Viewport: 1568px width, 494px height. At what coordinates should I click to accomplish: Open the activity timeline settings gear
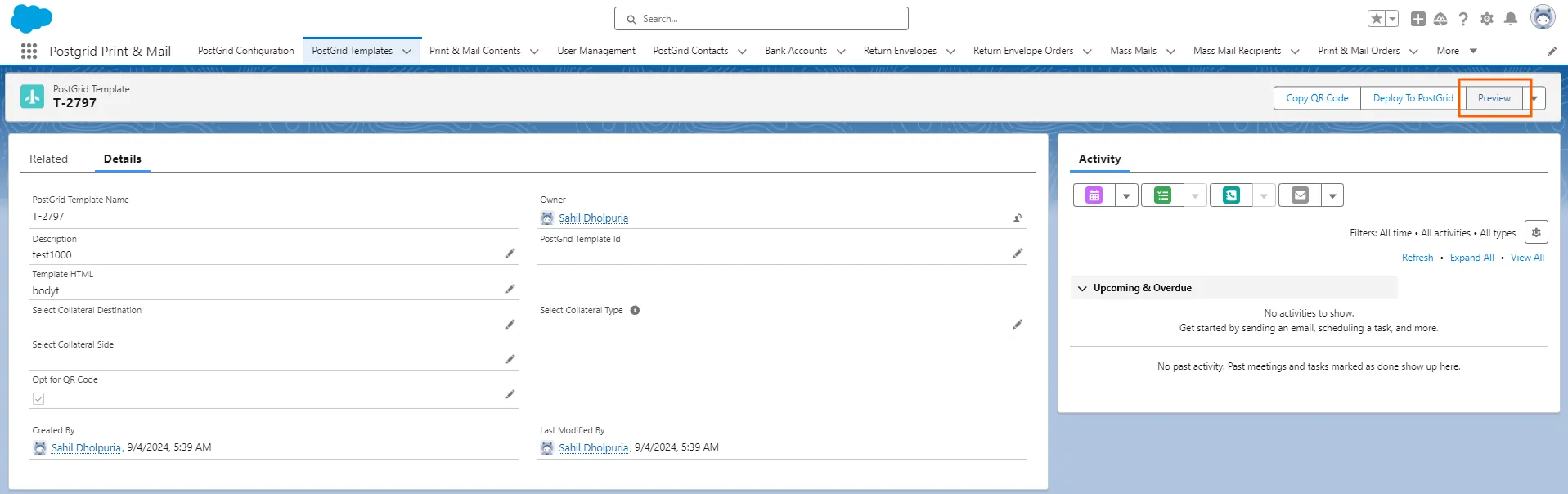1536,233
